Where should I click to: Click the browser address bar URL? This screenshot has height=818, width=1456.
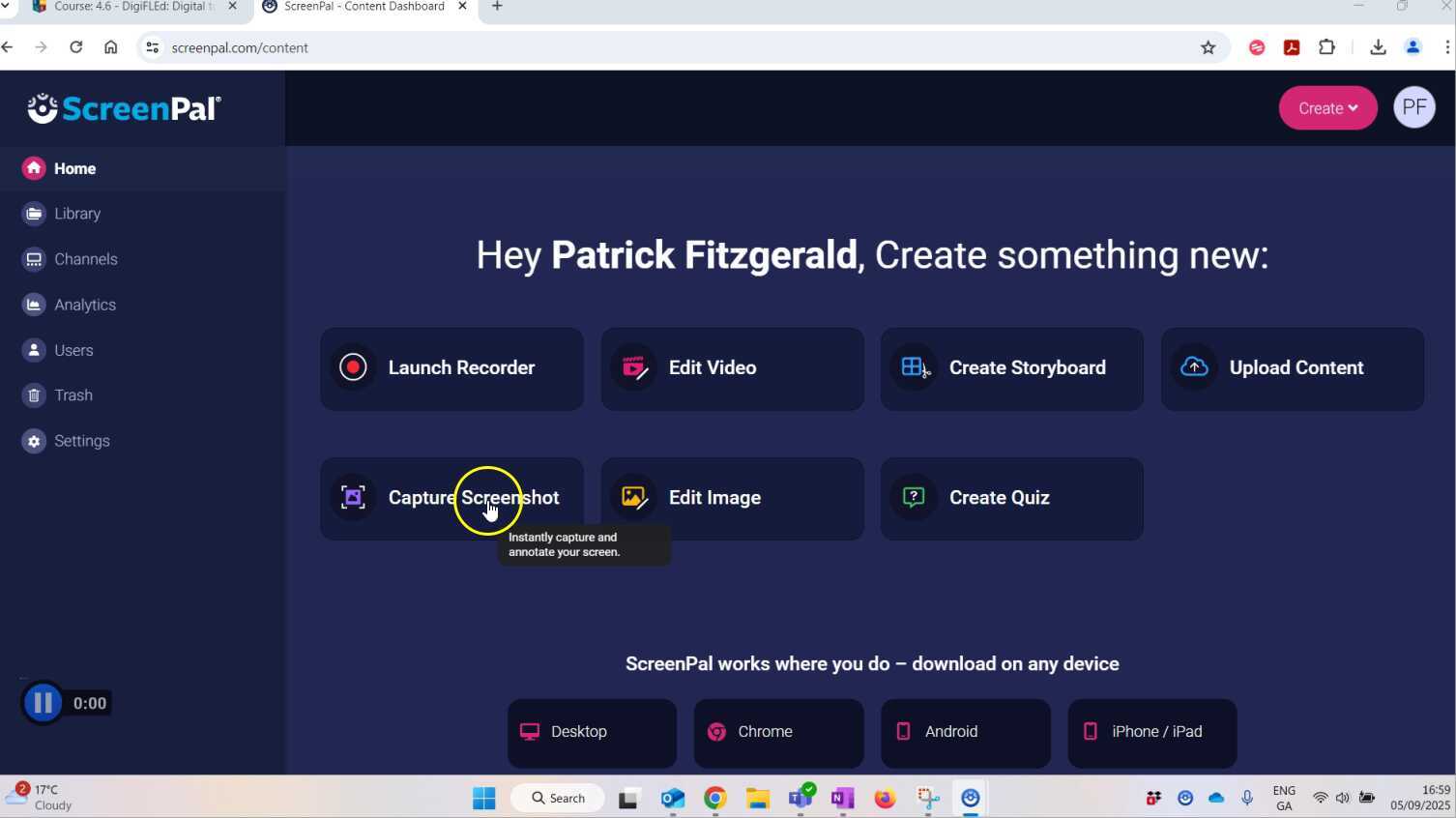click(x=240, y=47)
